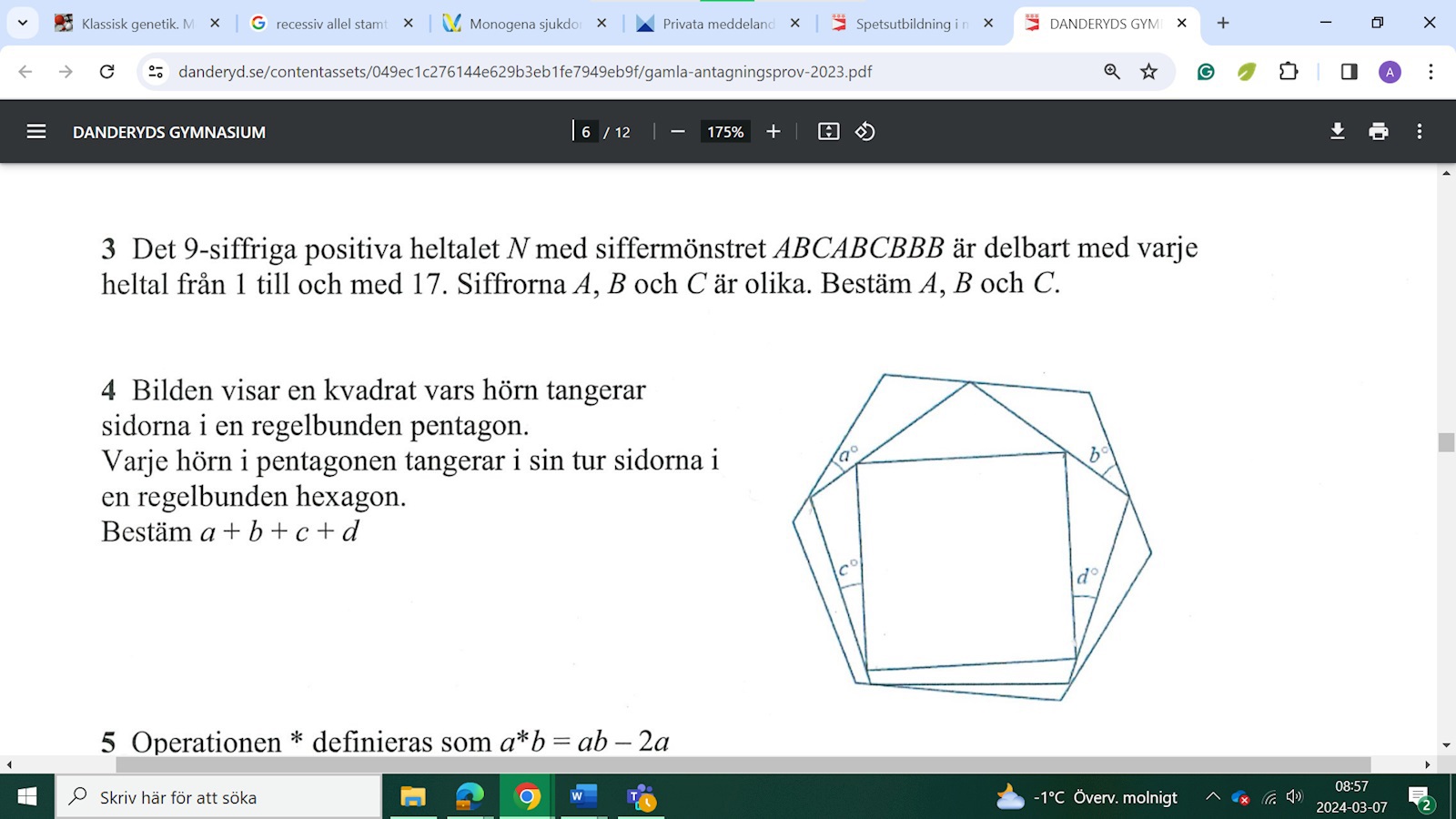The height and width of the screenshot is (819, 1456).
Task: Toggle the PDF sidebar menu
Action: click(36, 132)
